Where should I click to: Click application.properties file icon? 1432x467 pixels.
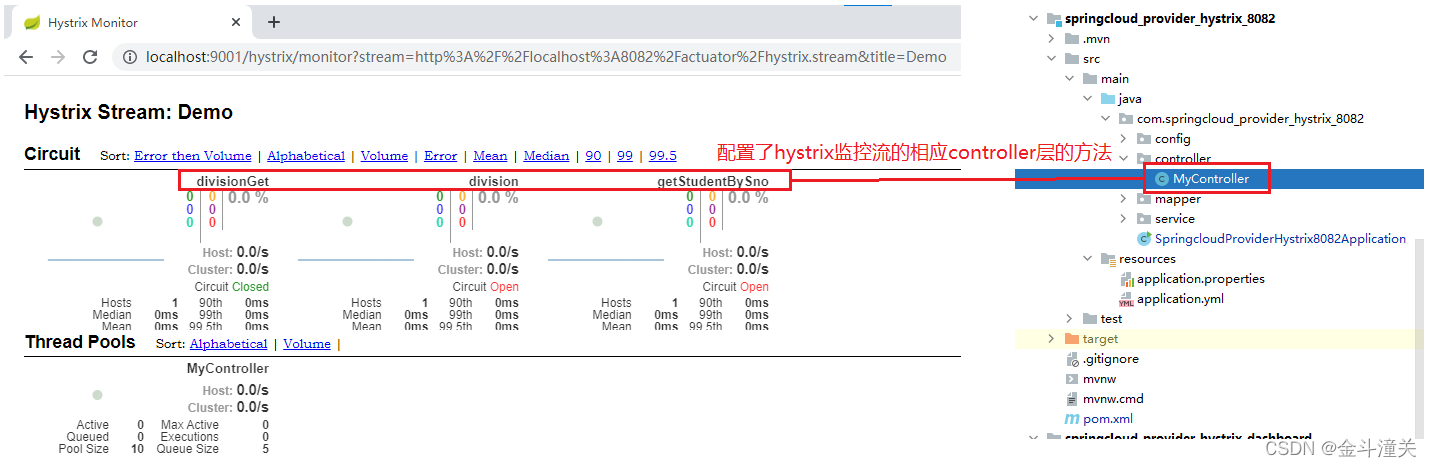(x=1126, y=279)
